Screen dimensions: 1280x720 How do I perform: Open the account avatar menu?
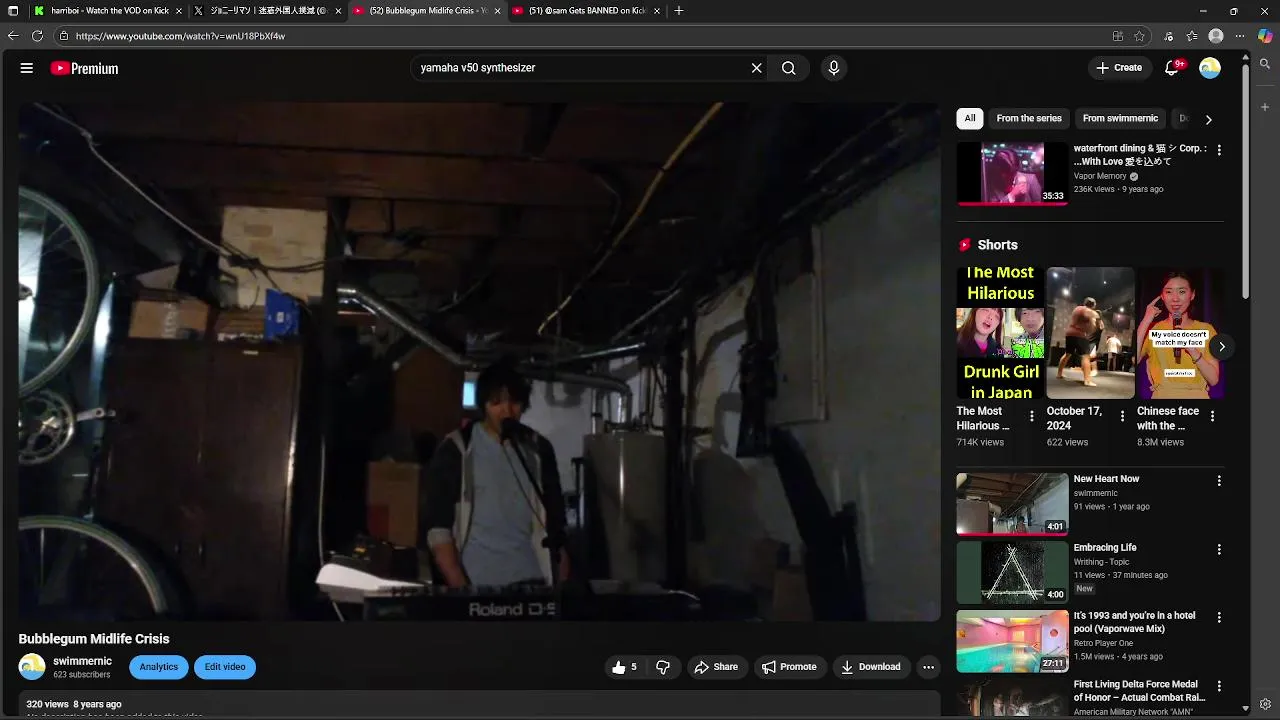point(1210,68)
